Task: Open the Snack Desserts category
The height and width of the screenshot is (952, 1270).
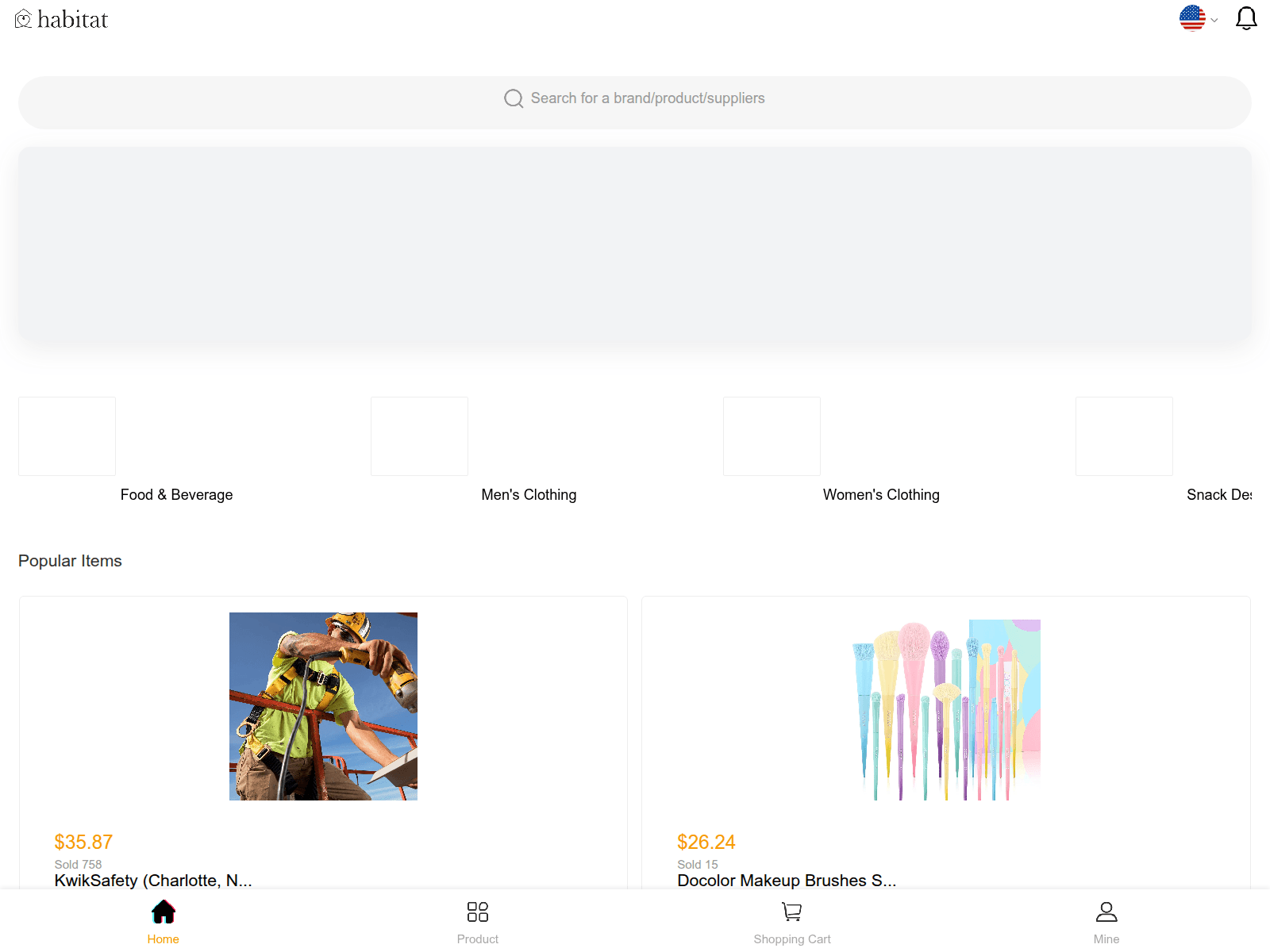Action: coord(1219,495)
